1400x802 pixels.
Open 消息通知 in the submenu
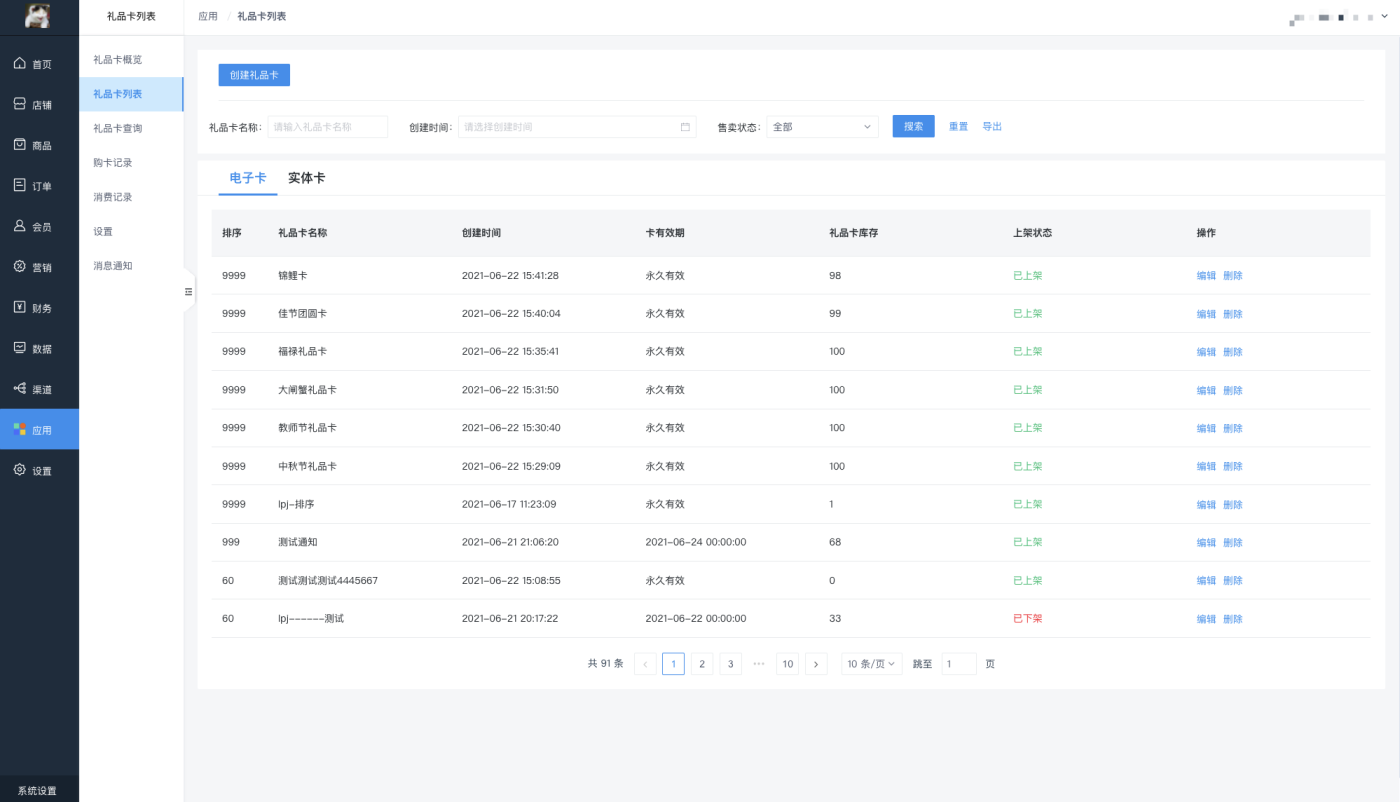[x=132, y=266]
